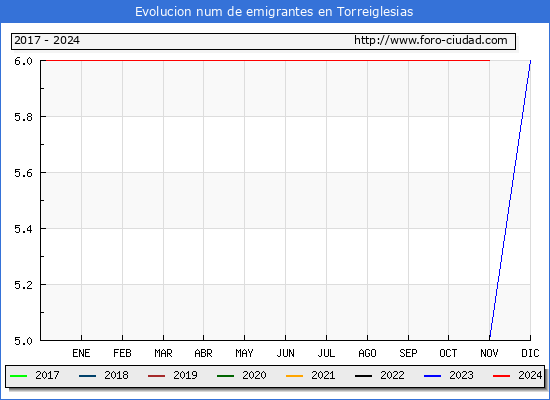Click the 2022 legend label
Image resolution: width=550 pixels, height=400 pixels.
tap(393, 375)
